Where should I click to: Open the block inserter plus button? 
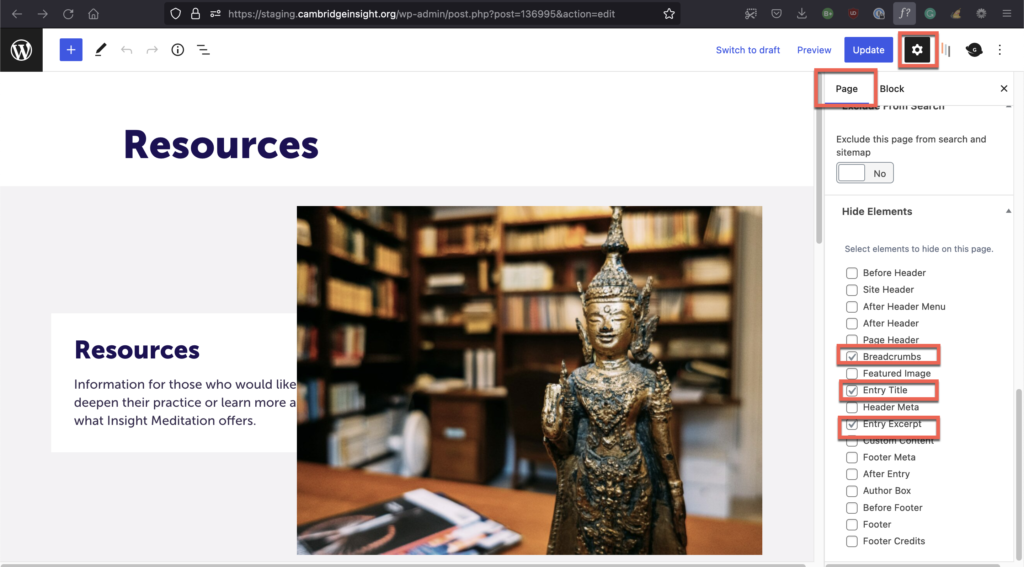point(71,50)
